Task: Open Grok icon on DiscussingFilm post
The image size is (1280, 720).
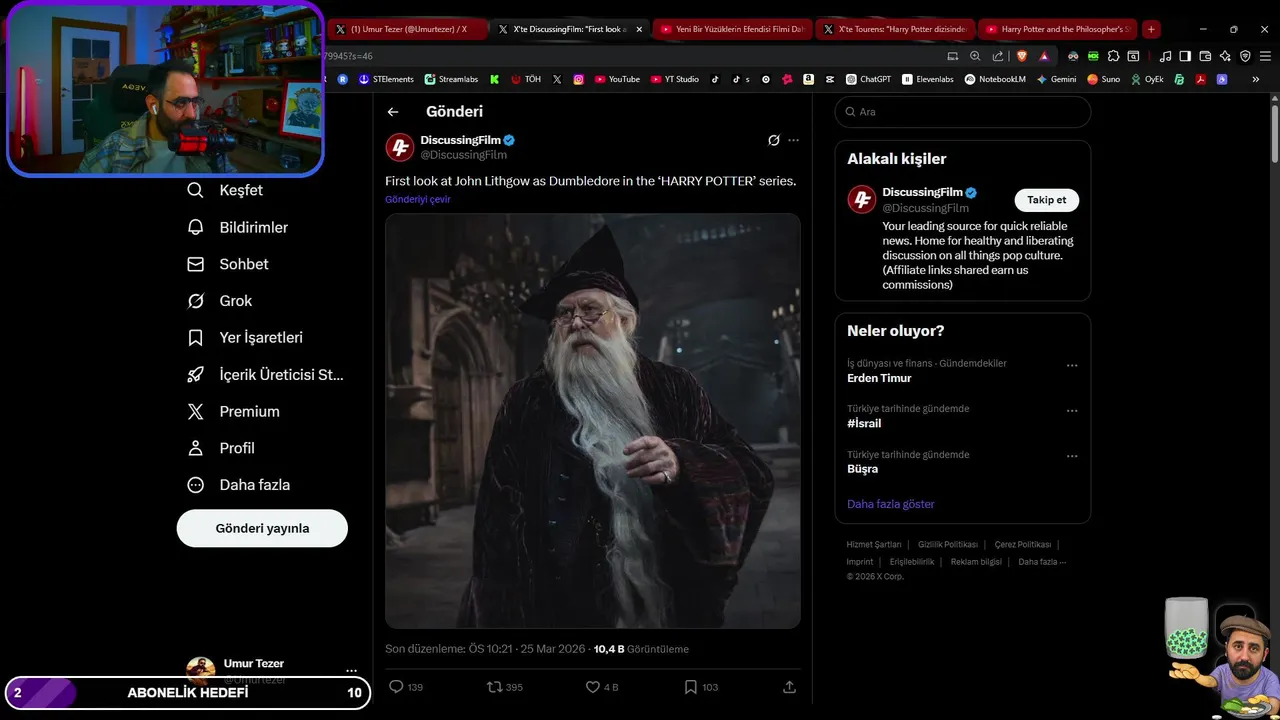Action: coord(773,140)
